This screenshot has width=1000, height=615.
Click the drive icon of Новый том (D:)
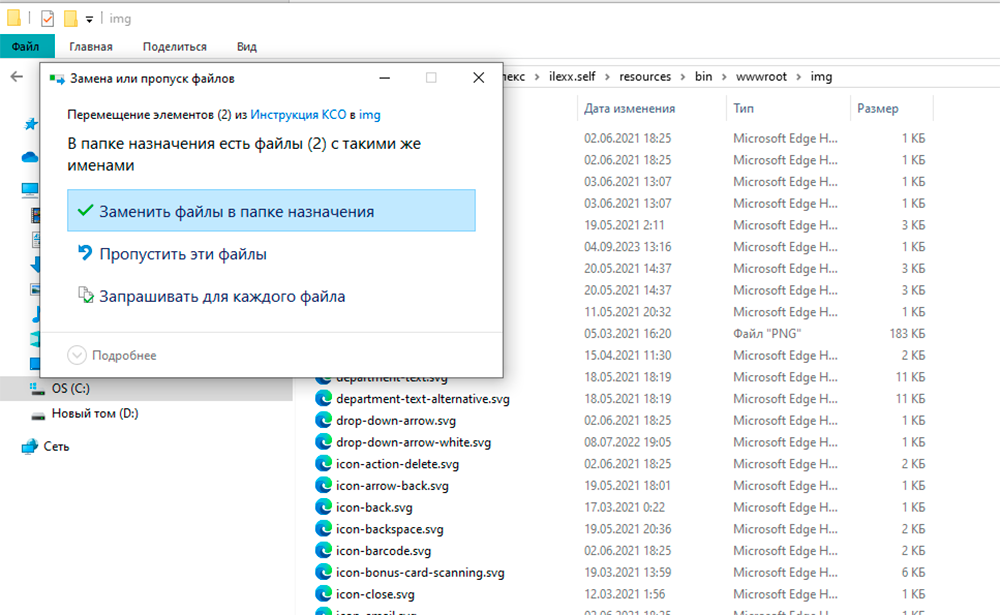[38, 415]
